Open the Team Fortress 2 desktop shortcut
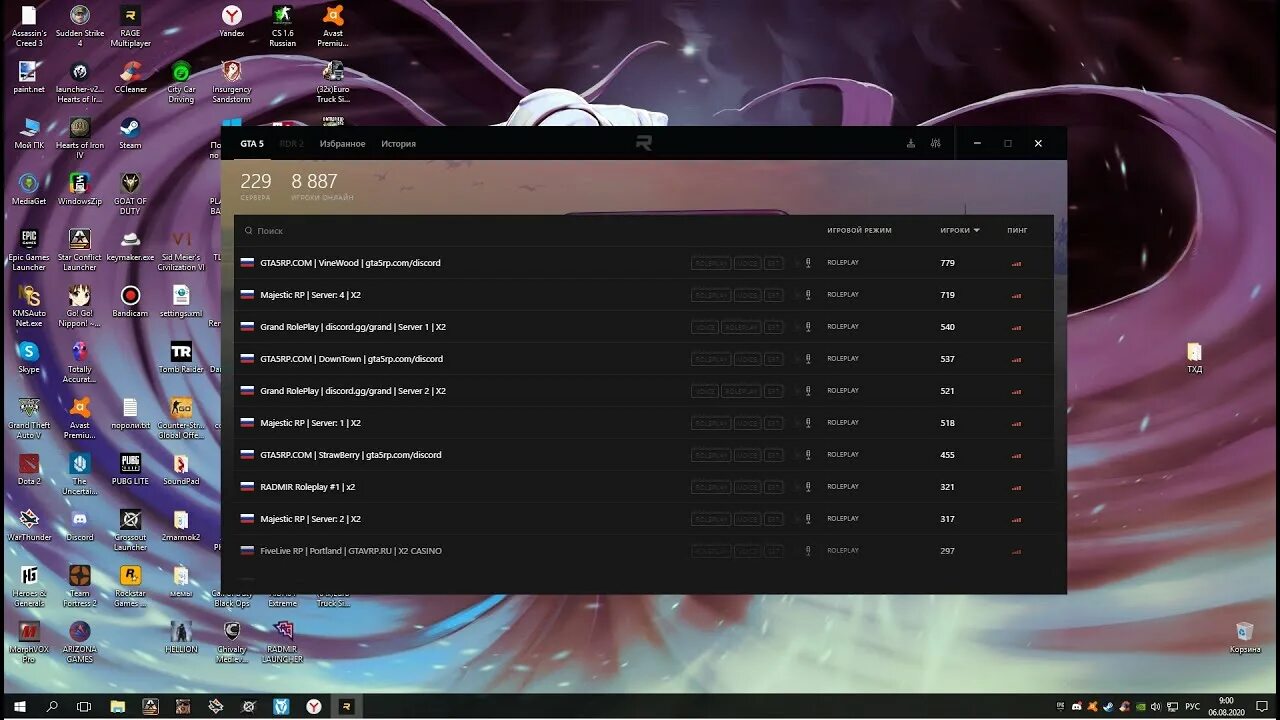 [80, 585]
